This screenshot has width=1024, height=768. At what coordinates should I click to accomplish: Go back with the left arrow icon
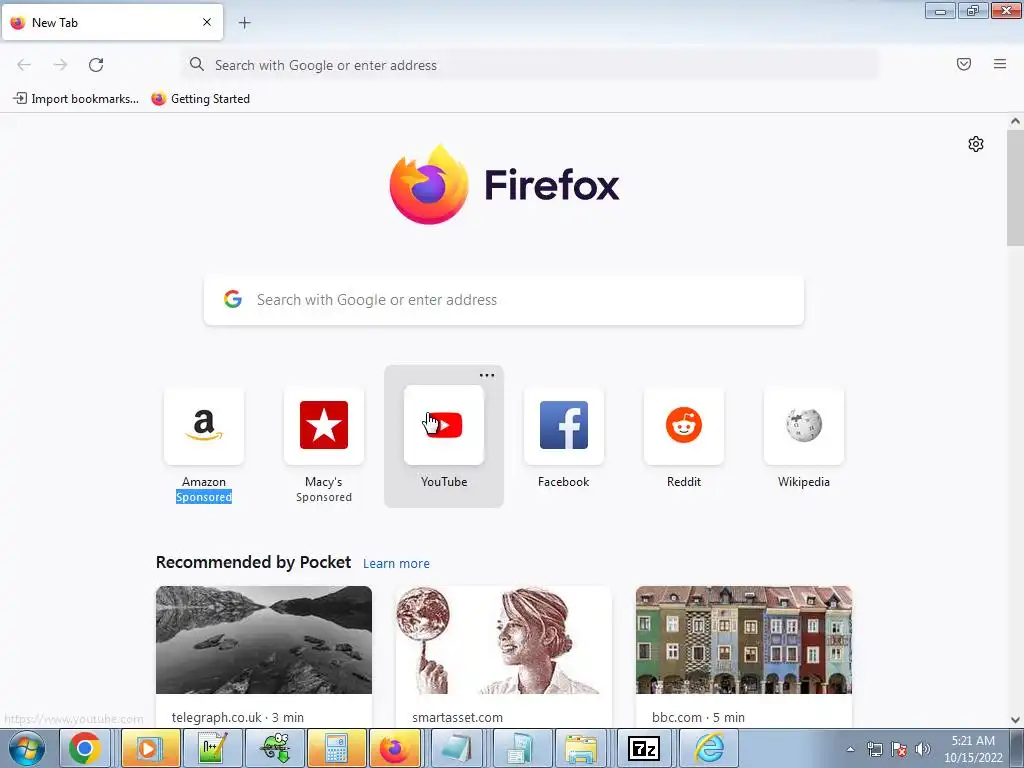pyautogui.click(x=24, y=65)
